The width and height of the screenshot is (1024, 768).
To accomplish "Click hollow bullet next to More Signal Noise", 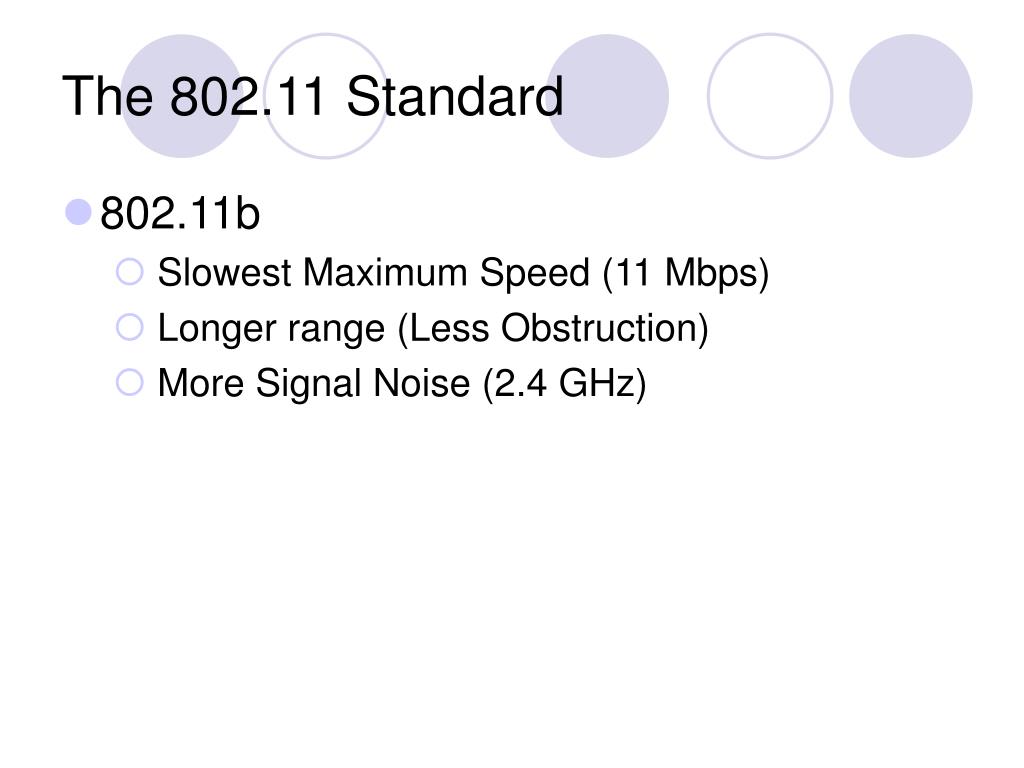I will coord(129,383).
